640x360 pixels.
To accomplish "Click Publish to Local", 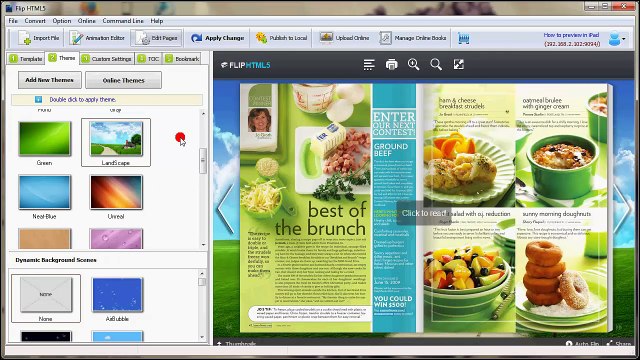I will [281, 38].
